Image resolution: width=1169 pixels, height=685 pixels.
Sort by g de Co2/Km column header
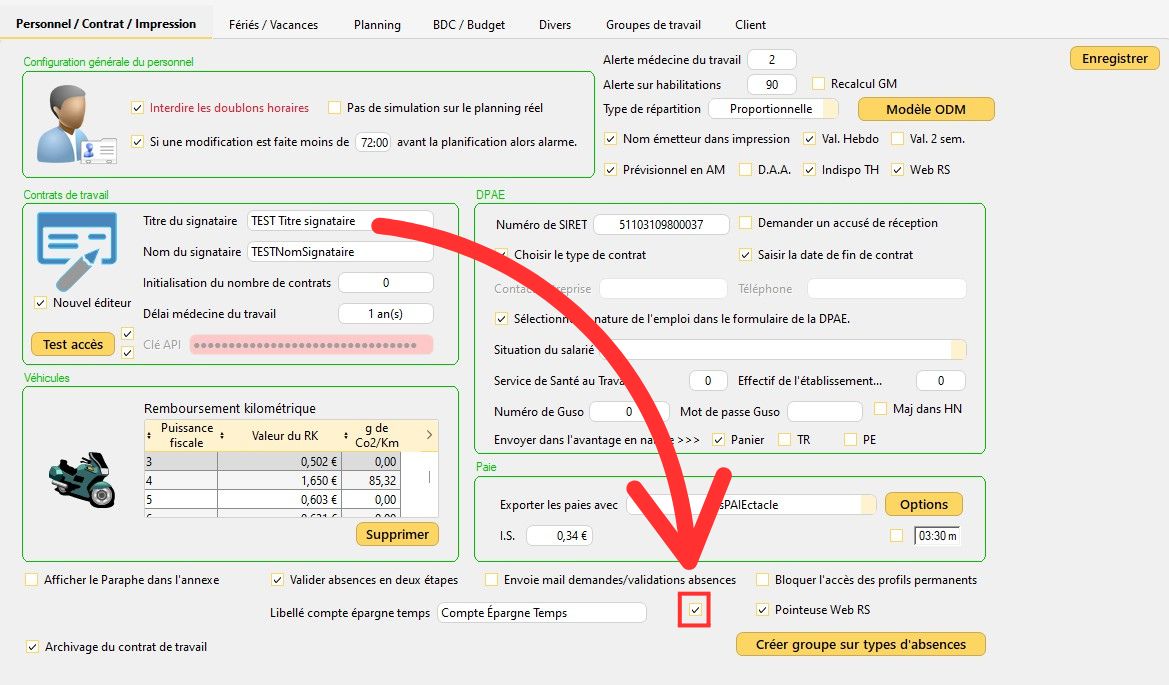pyautogui.click(x=375, y=435)
